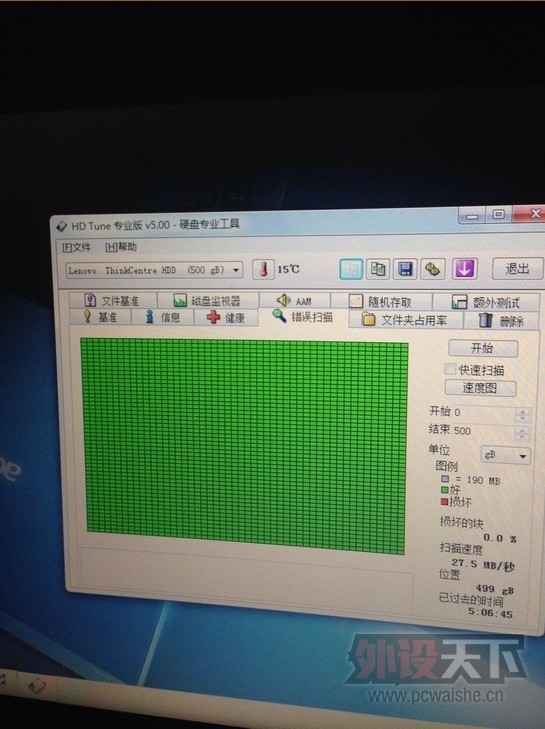Select the 错误扫描 tab
The height and width of the screenshot is (729, 545).
pos(303,317)
